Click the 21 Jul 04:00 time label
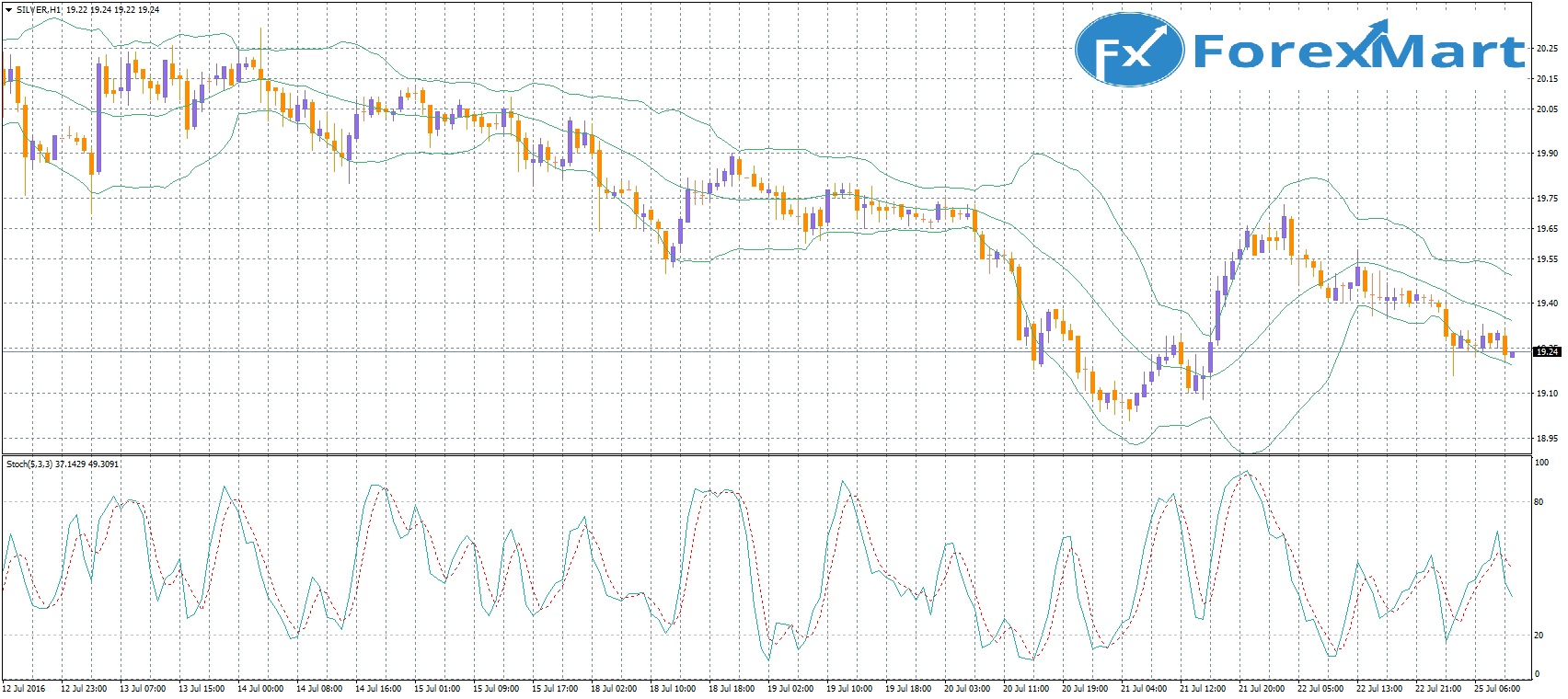 1144,688
